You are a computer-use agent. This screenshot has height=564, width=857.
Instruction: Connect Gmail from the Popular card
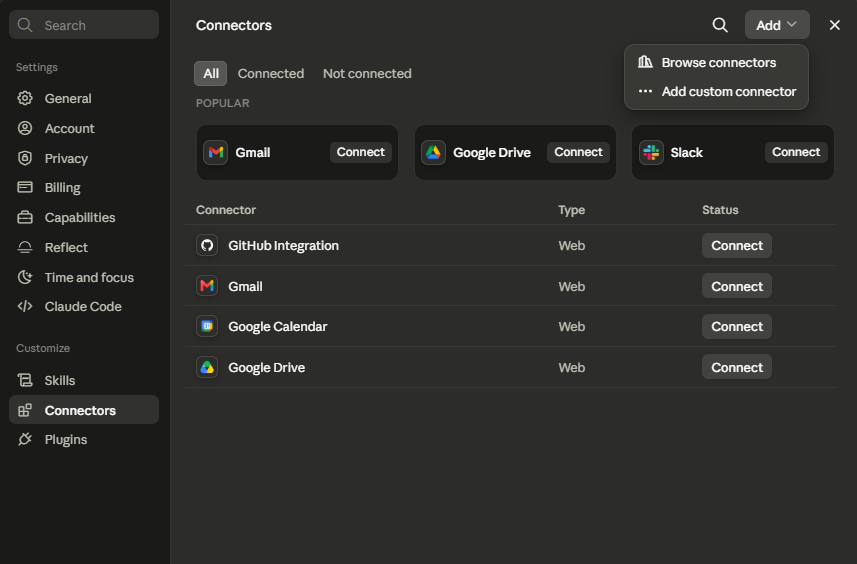[361, 152]
